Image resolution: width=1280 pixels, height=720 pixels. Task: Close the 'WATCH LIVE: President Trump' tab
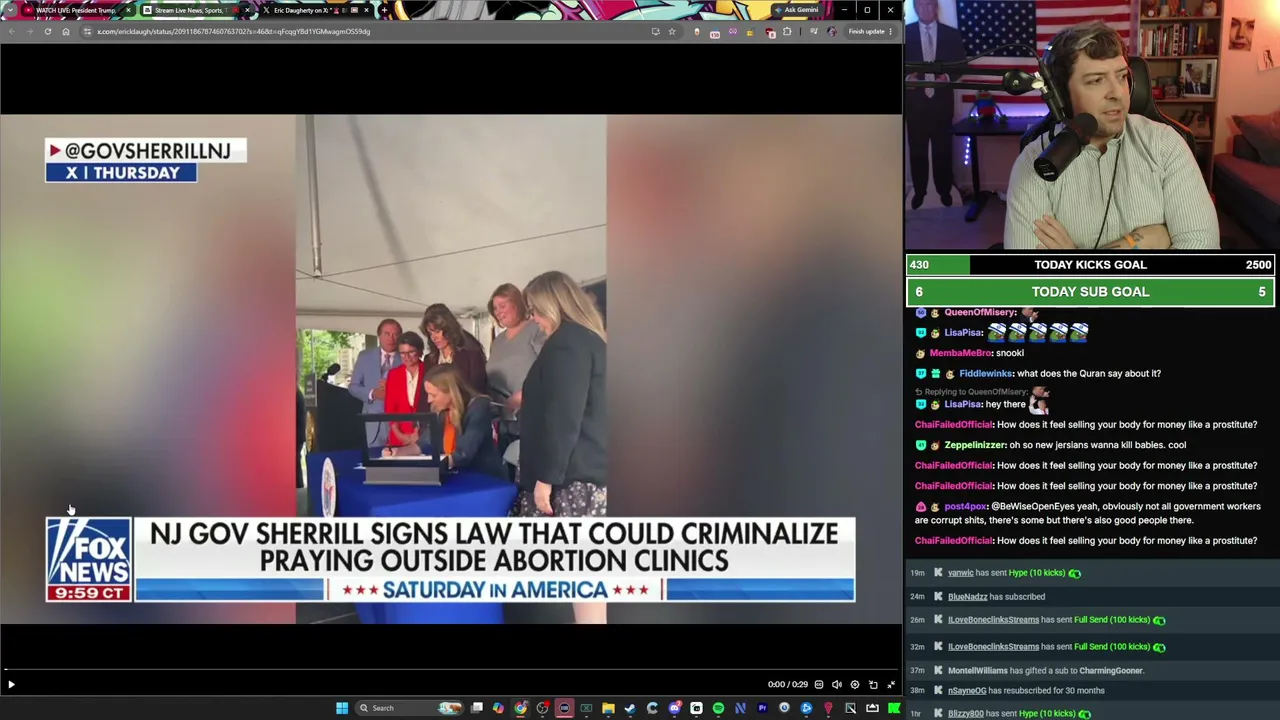point(128,10)
